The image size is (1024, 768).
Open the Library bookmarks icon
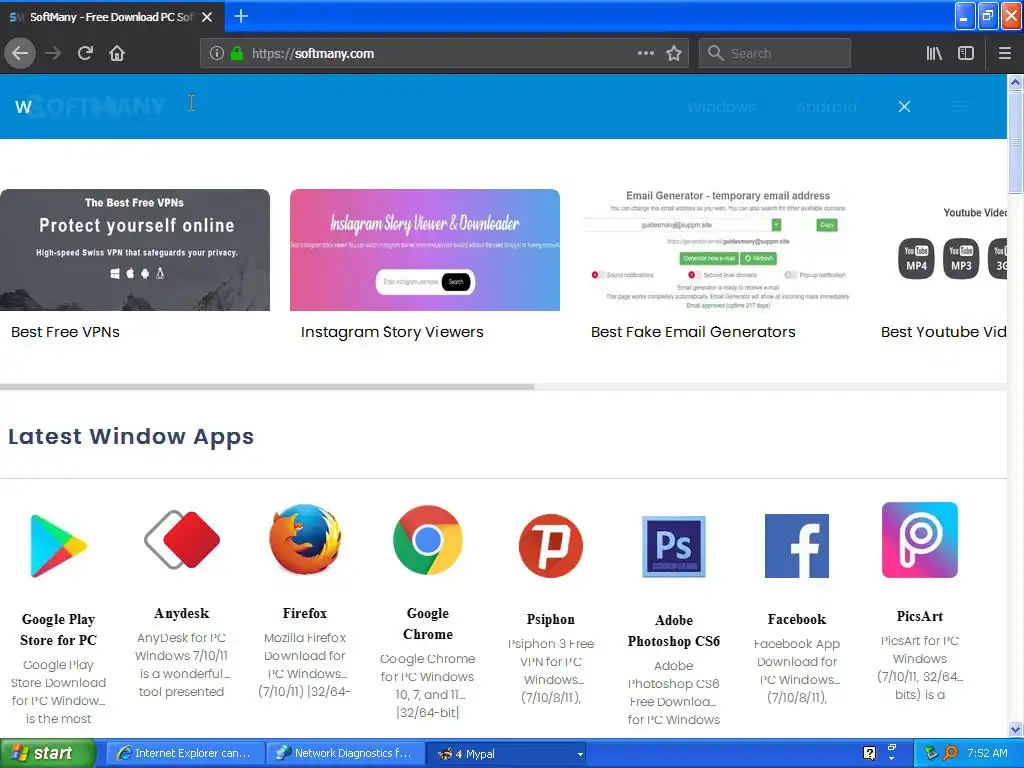[x=934, y=54]
